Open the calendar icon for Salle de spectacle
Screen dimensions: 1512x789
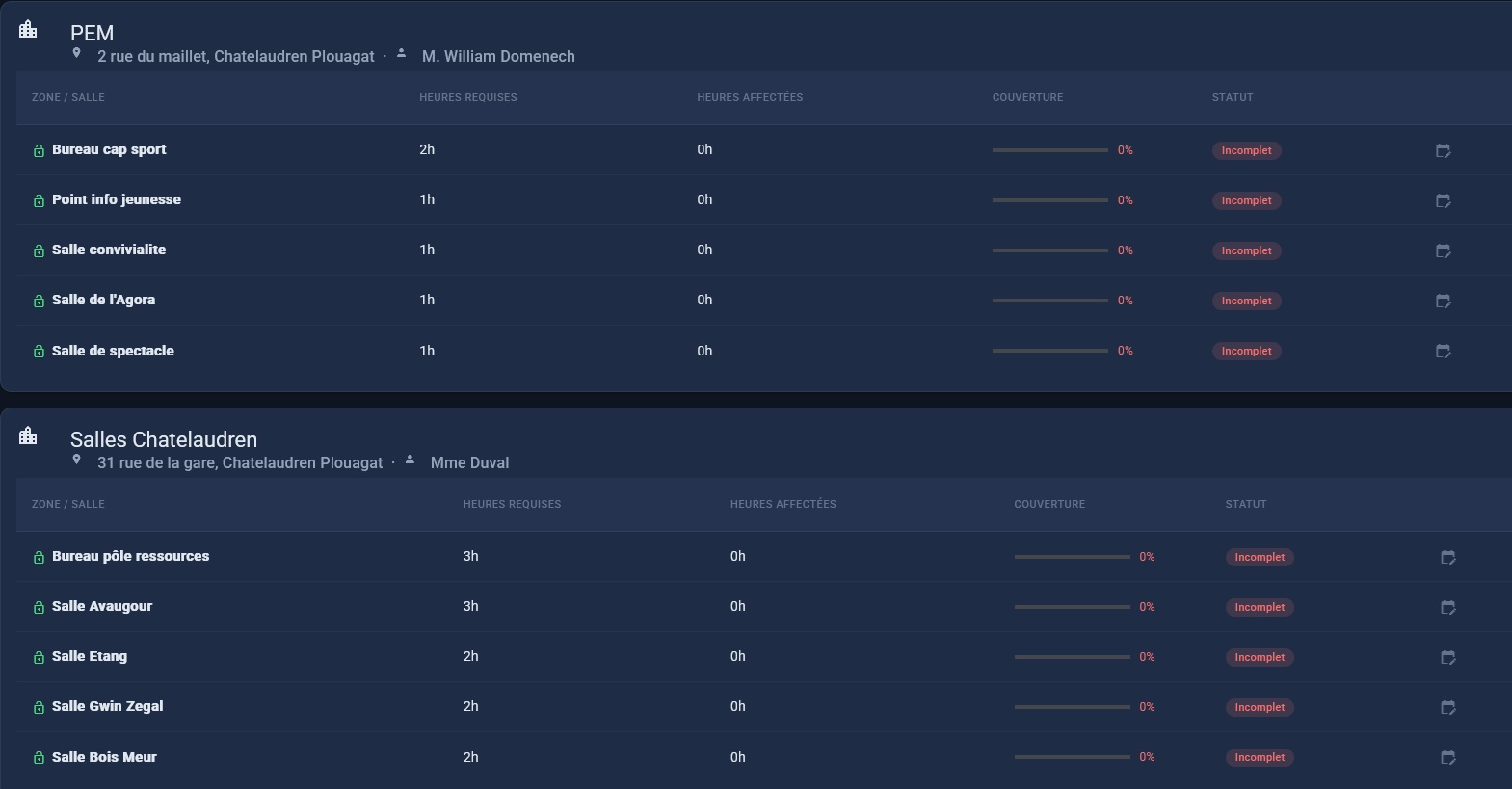click(1444, 351)
